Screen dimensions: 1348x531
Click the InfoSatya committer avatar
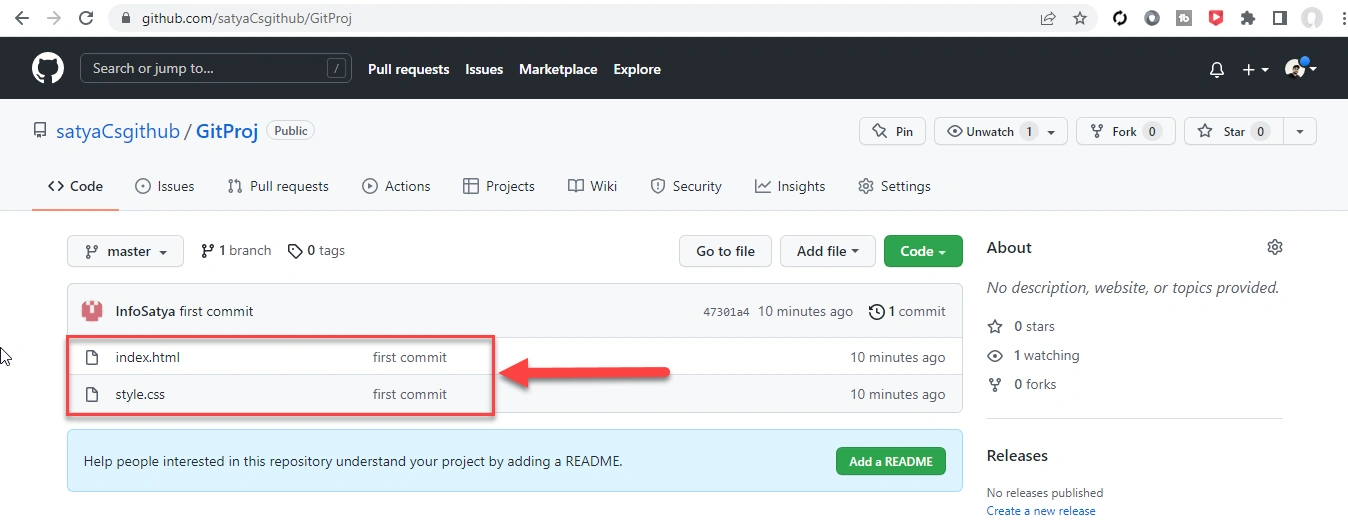pos(92,311)
